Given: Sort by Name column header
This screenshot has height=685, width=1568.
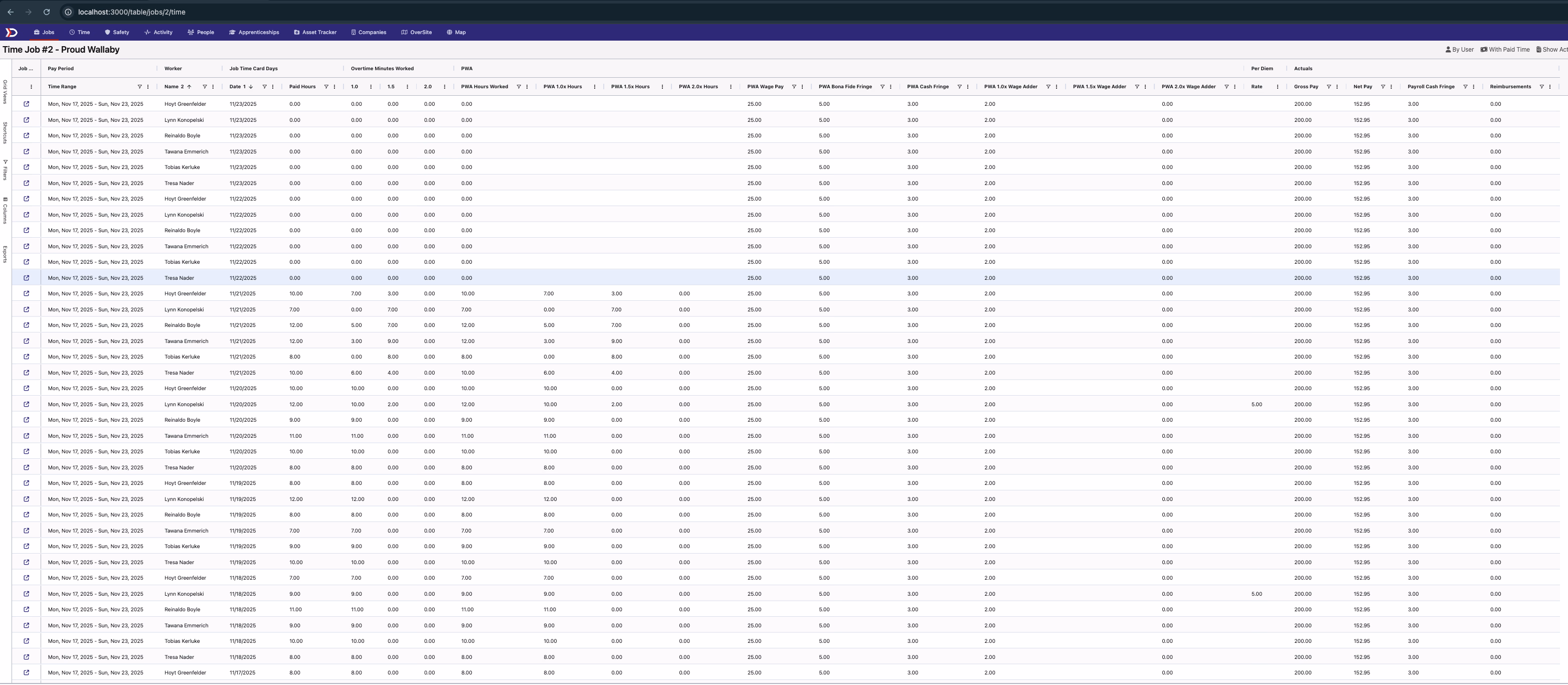Looking at the screenshot, I should pos(173,86).
